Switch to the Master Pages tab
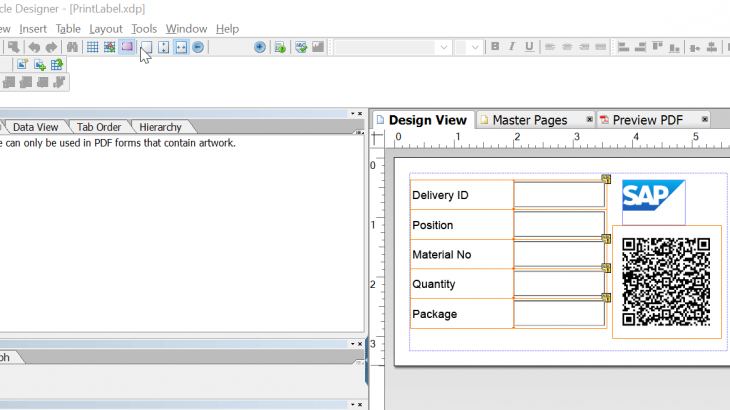Image resolution: width=730 pixels, height=410 pixels. 530,120
